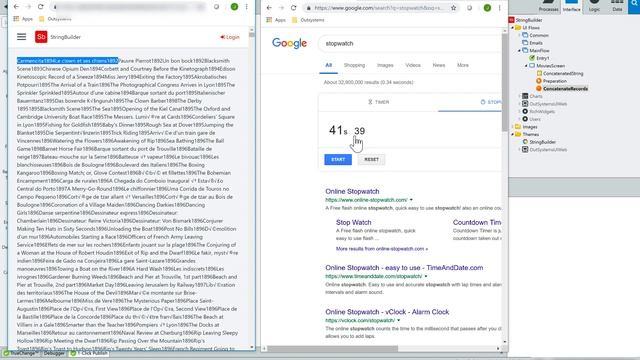This screenshot has height=360, width=640.
Task: Open the Stop Watch sitelink
Action: point(353,222)
